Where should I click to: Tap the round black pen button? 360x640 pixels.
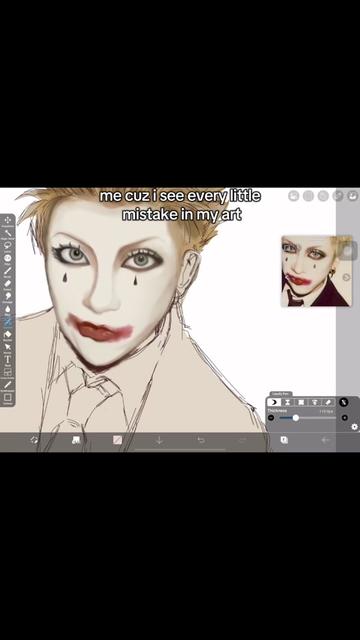click(344, 402)
